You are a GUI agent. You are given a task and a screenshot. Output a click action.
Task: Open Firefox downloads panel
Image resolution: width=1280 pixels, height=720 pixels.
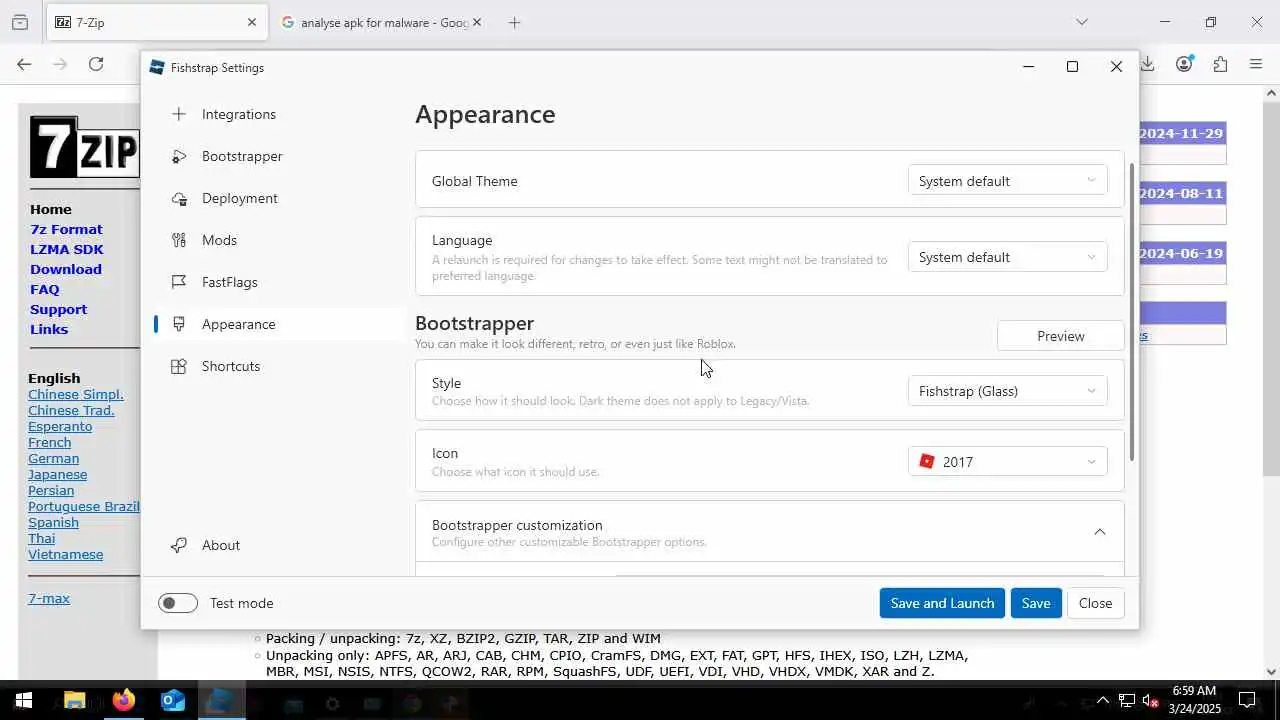(x=1148, y=64)
